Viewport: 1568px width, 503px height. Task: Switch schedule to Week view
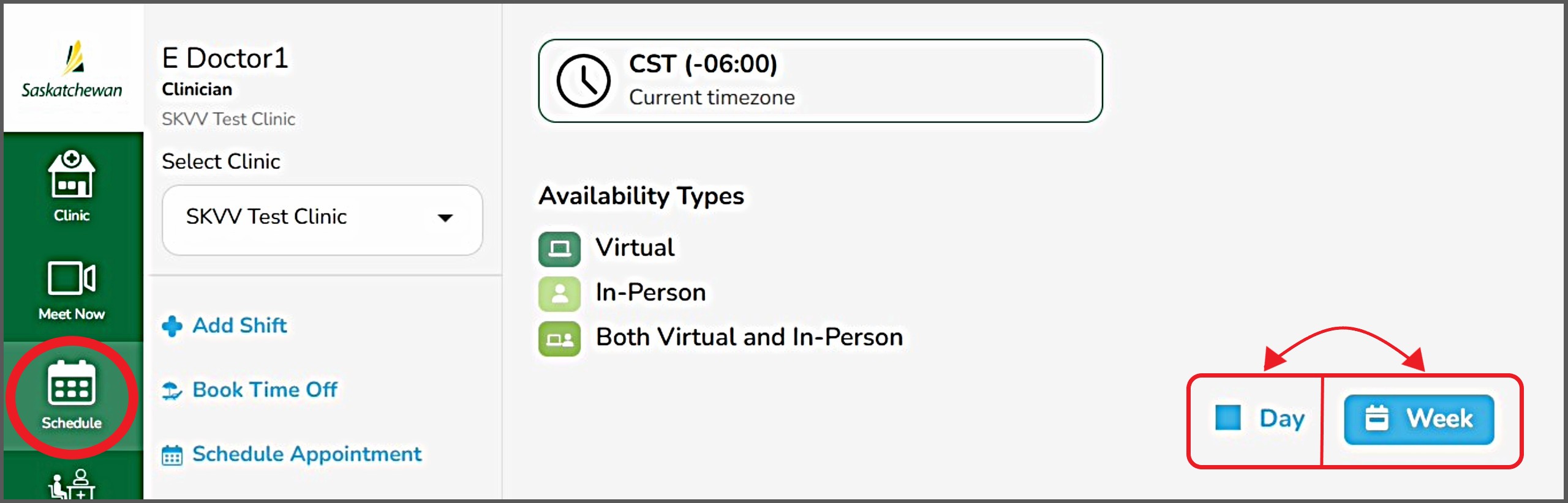click(1419, 419)
